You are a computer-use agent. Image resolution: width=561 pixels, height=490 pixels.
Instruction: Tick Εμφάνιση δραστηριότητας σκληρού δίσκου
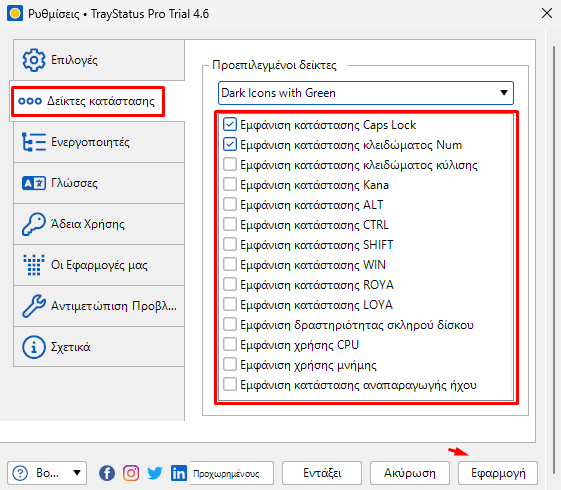[230, 325]
